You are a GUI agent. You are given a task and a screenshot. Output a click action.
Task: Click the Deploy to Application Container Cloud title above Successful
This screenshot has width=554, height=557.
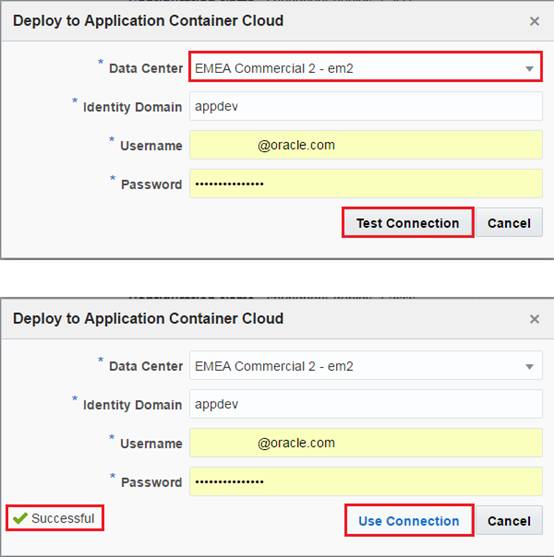point(148,319)
